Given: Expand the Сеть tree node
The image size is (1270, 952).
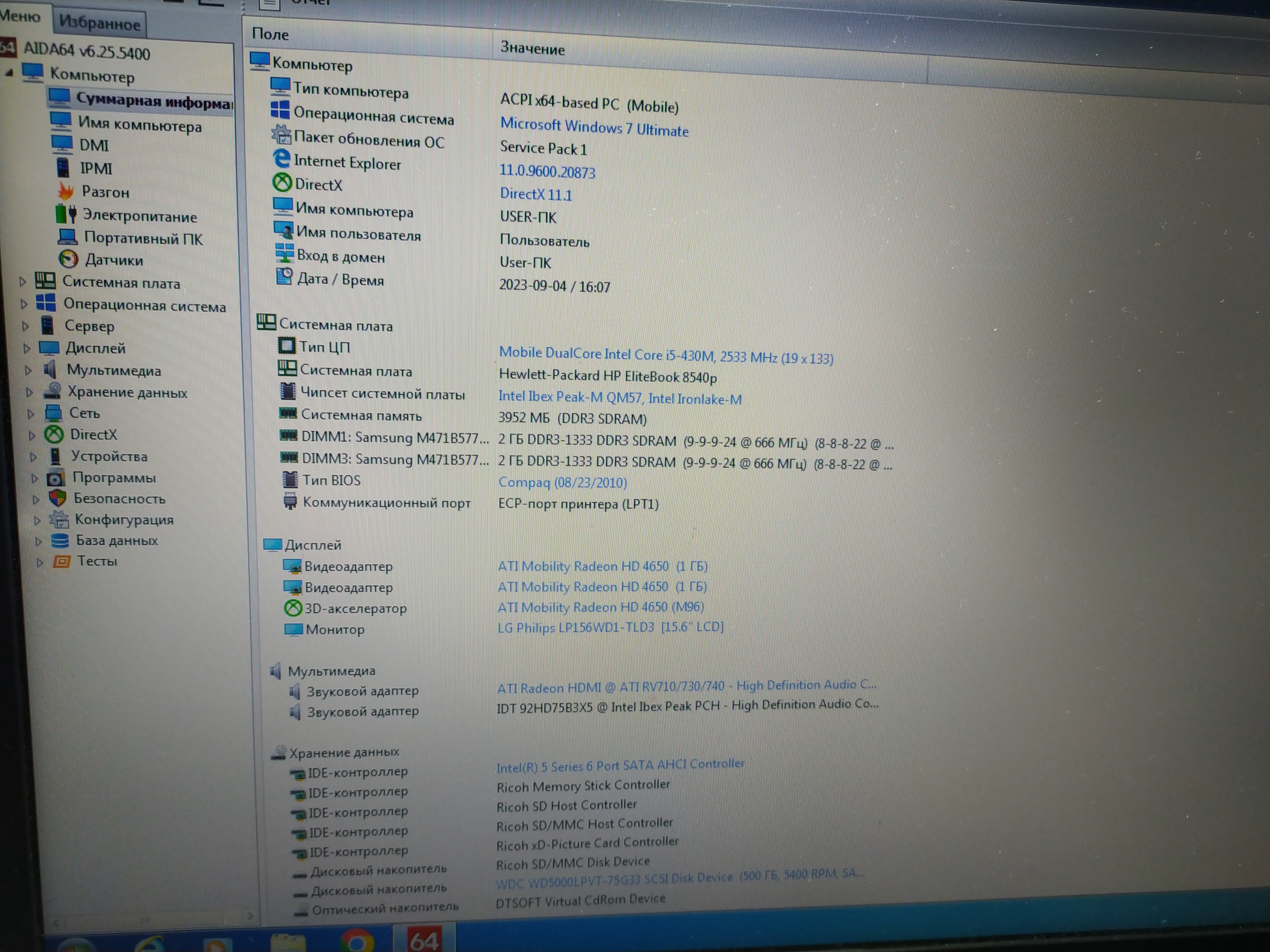Looking at the screenshot, I should (x=31, y=413).
